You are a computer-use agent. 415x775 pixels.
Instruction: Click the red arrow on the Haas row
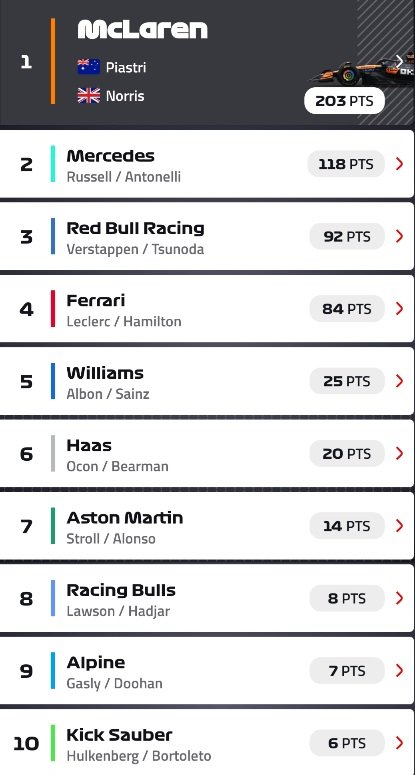click(x=399, y=453)
